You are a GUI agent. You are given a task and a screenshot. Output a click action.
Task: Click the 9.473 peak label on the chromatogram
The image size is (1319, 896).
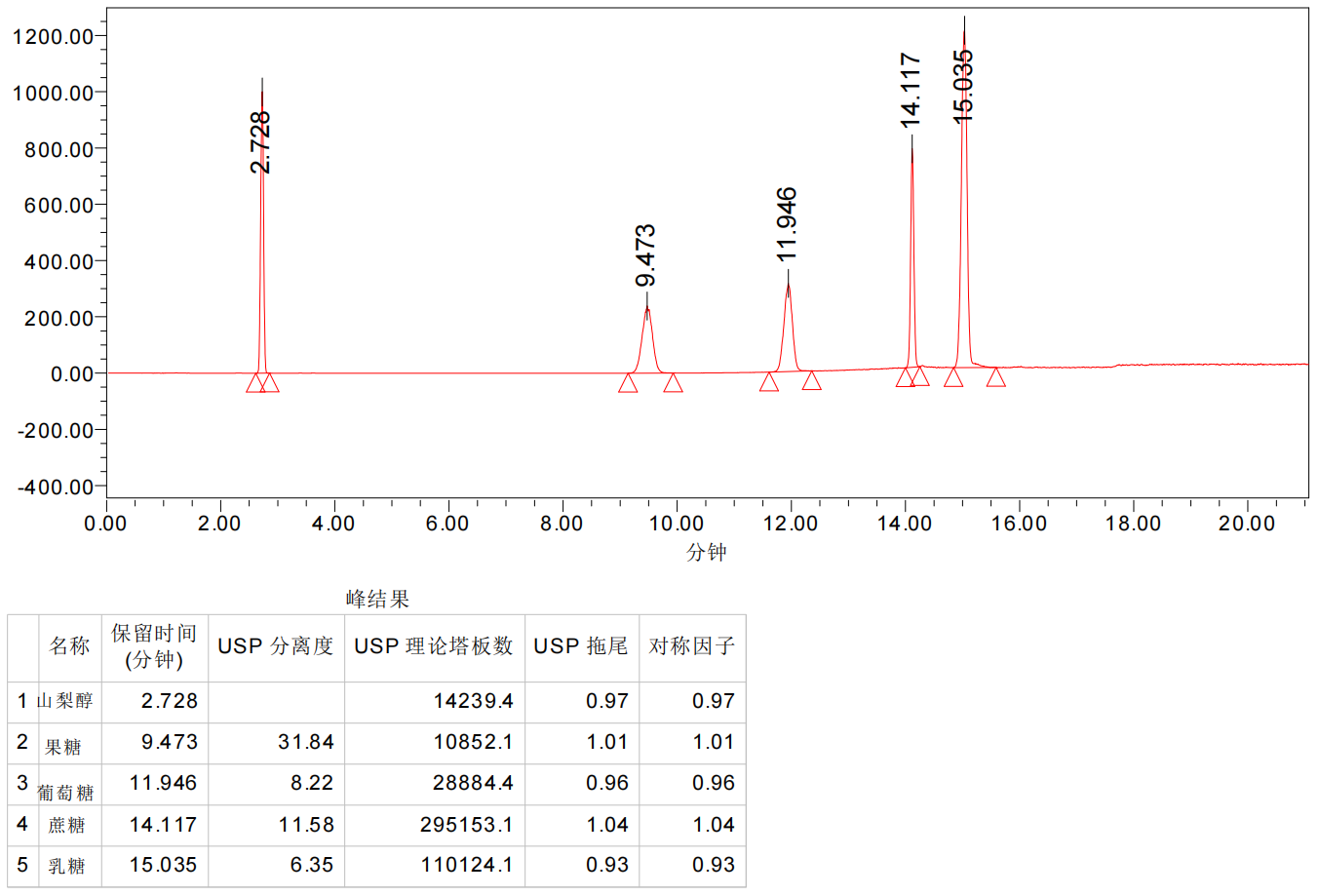[645, 255]
